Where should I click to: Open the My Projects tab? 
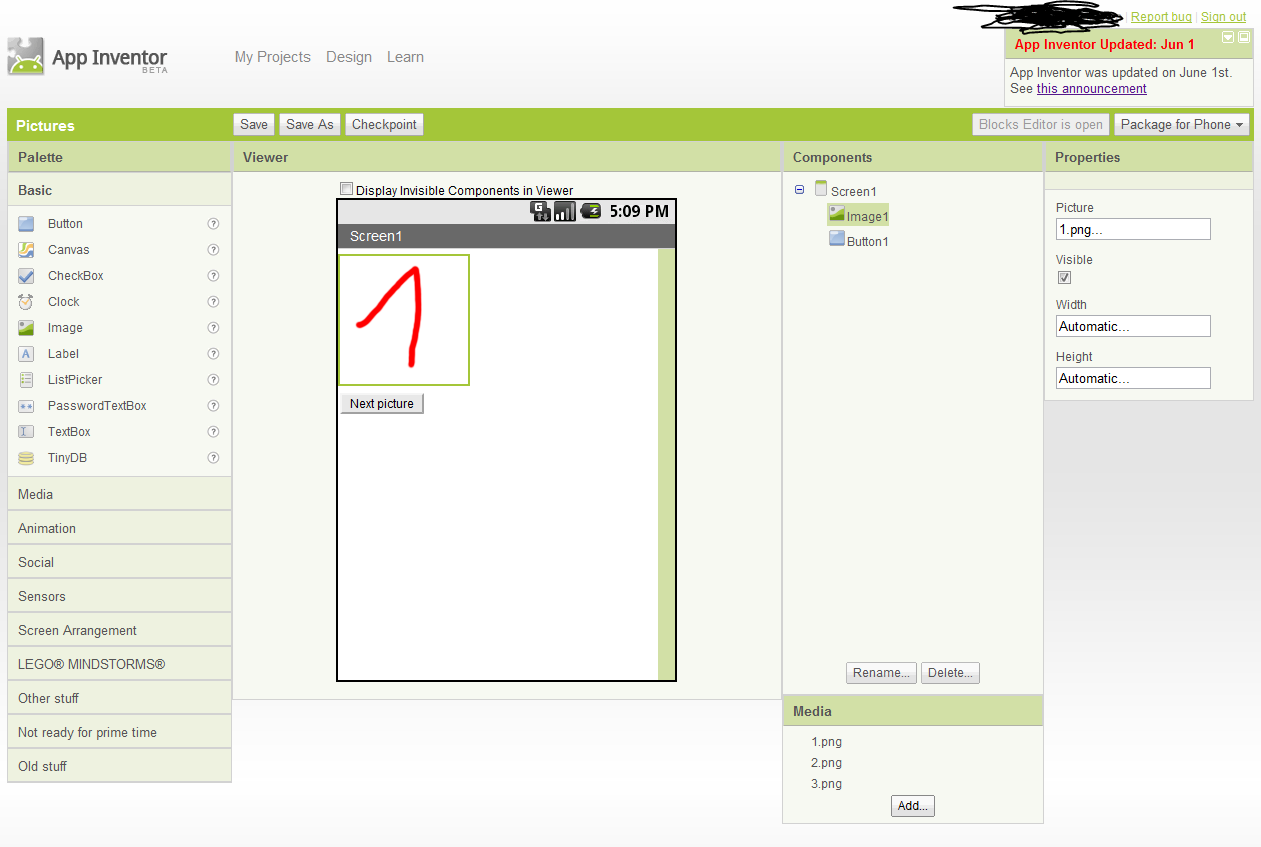pos(273,57)
